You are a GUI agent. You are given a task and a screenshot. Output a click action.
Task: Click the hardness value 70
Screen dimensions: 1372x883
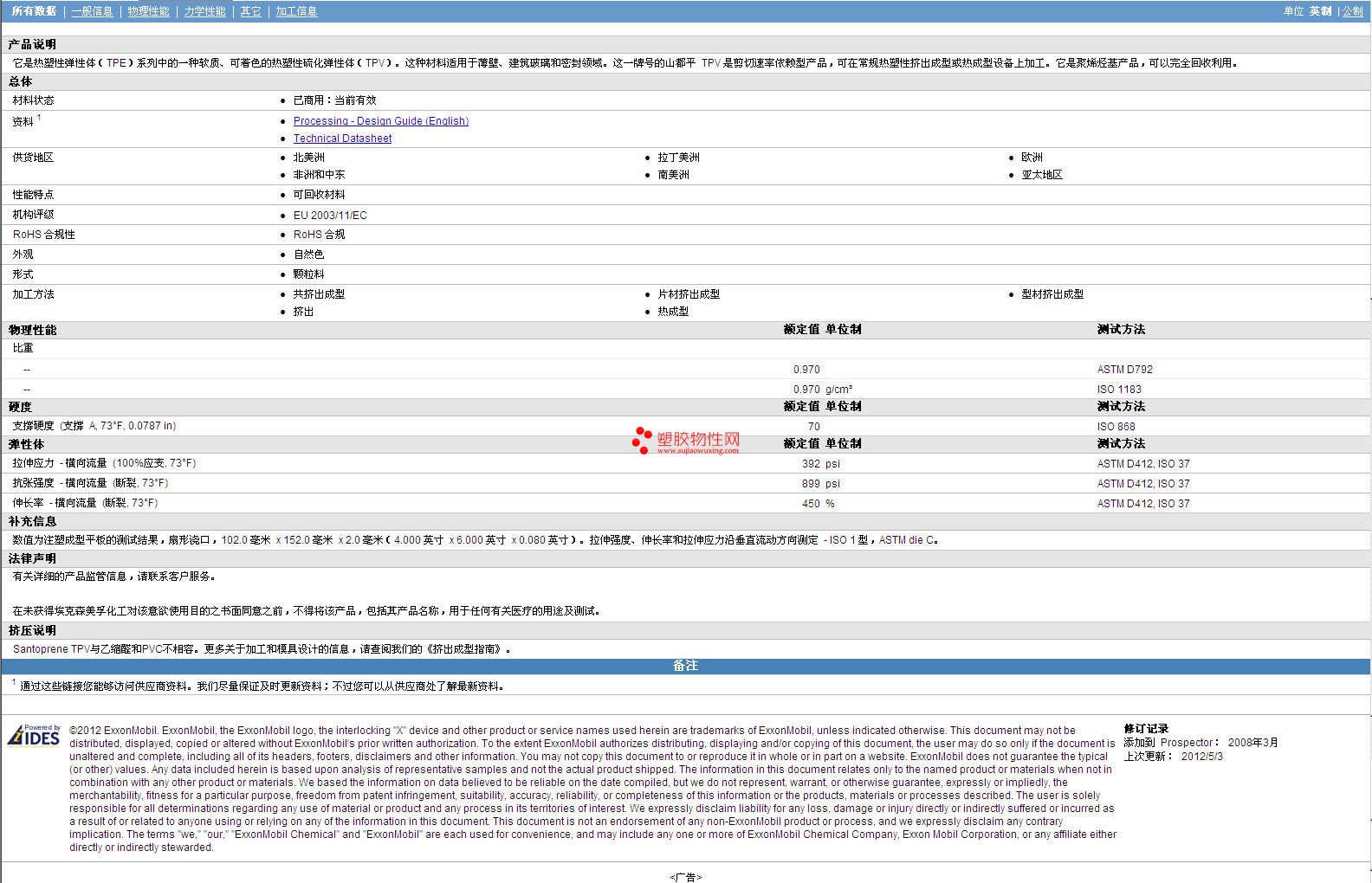(x=813, y=427)
